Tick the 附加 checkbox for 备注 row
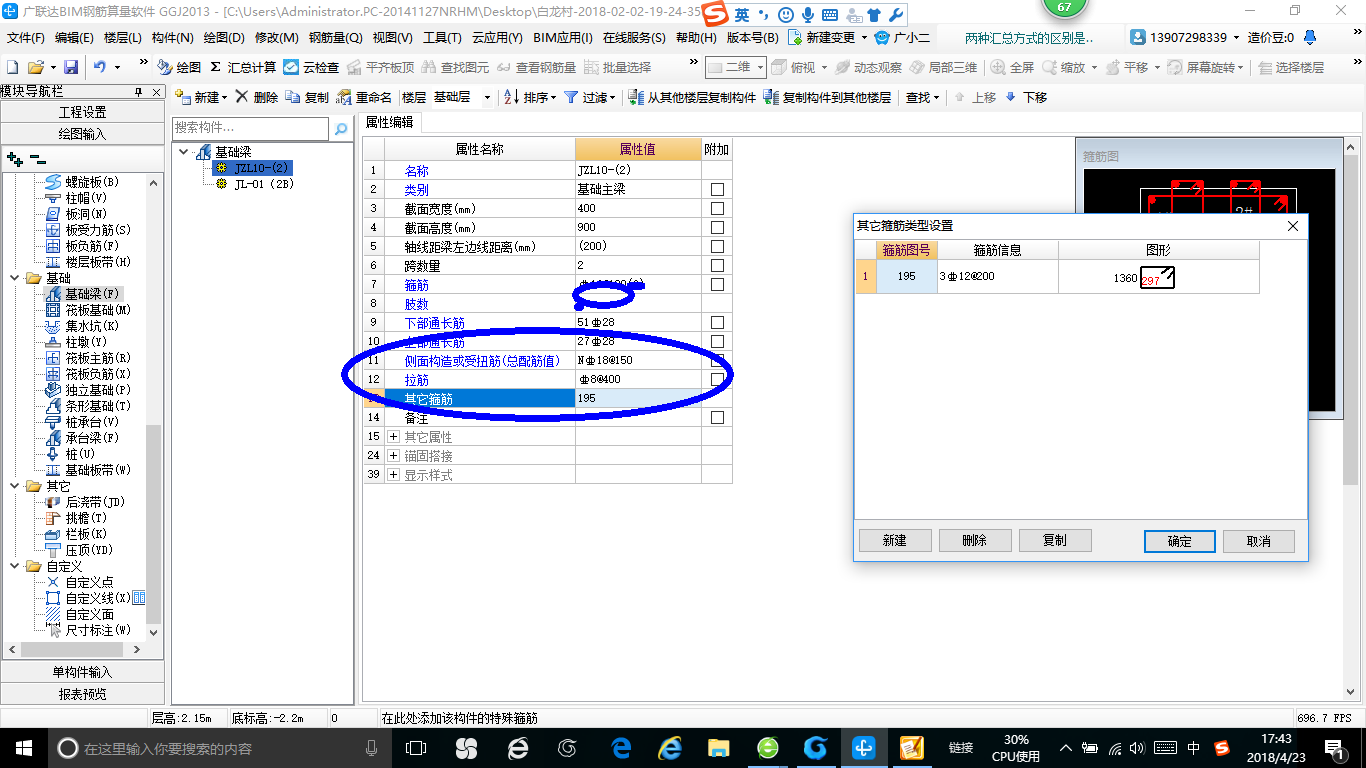Screen dimensions: 1366x768 click(x=717, y=417)
